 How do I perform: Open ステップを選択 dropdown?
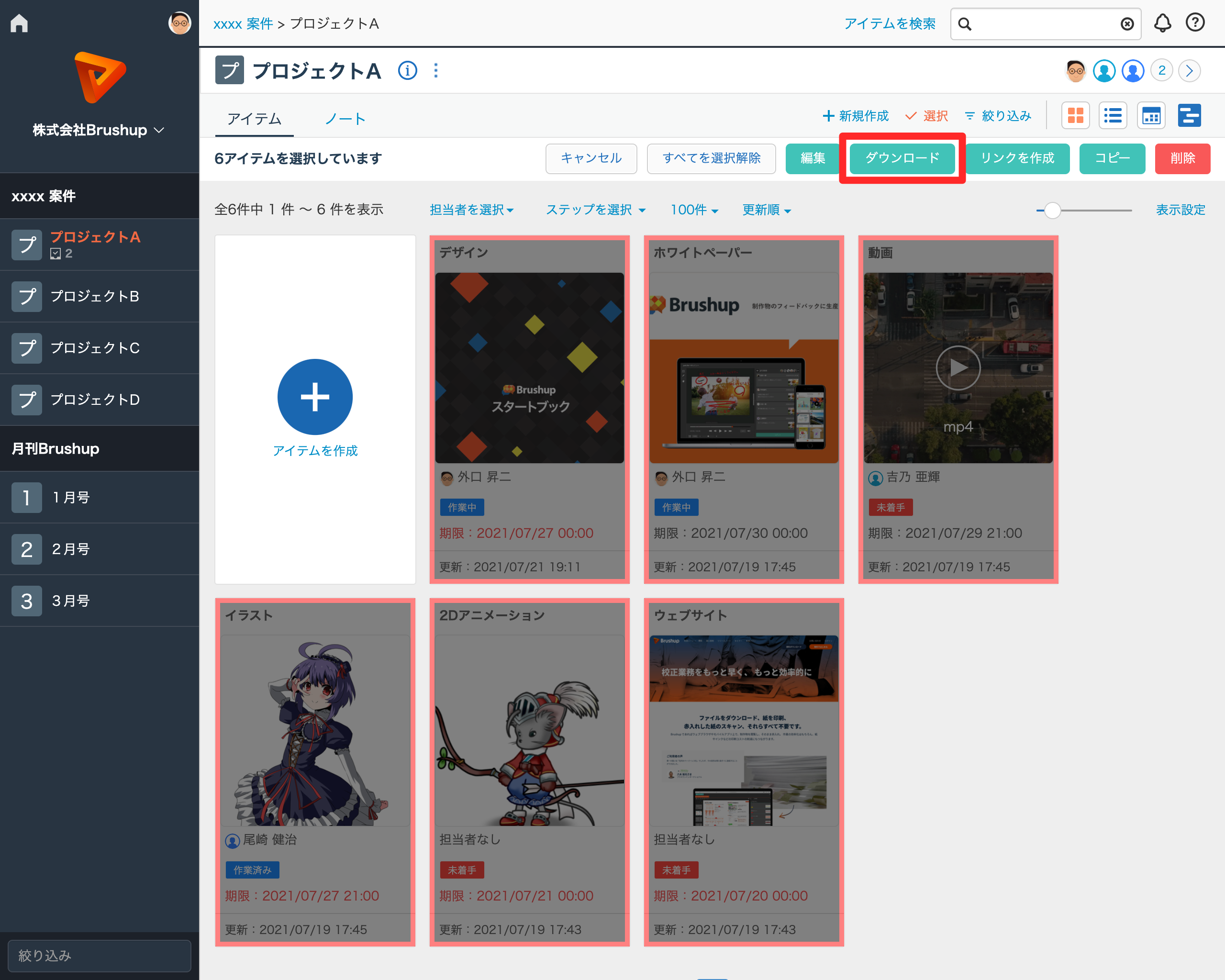click(x=595, y=210)
